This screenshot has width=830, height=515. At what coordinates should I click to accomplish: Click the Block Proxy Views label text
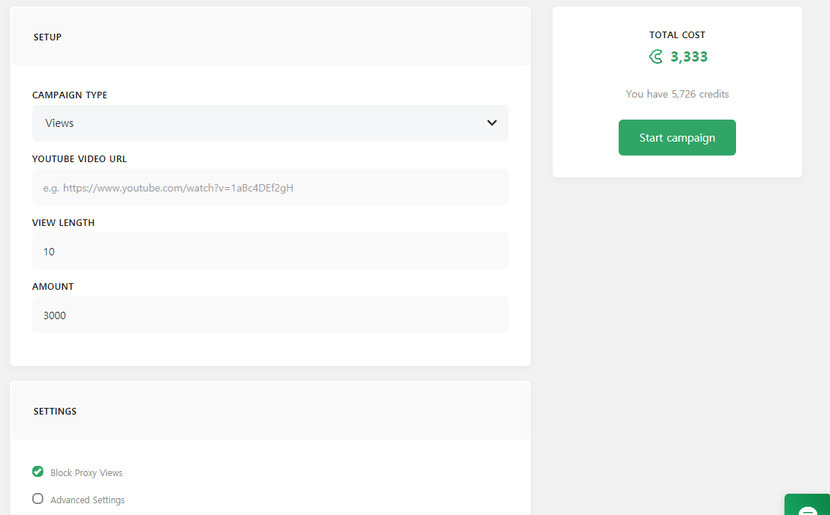tap(86, 473)
